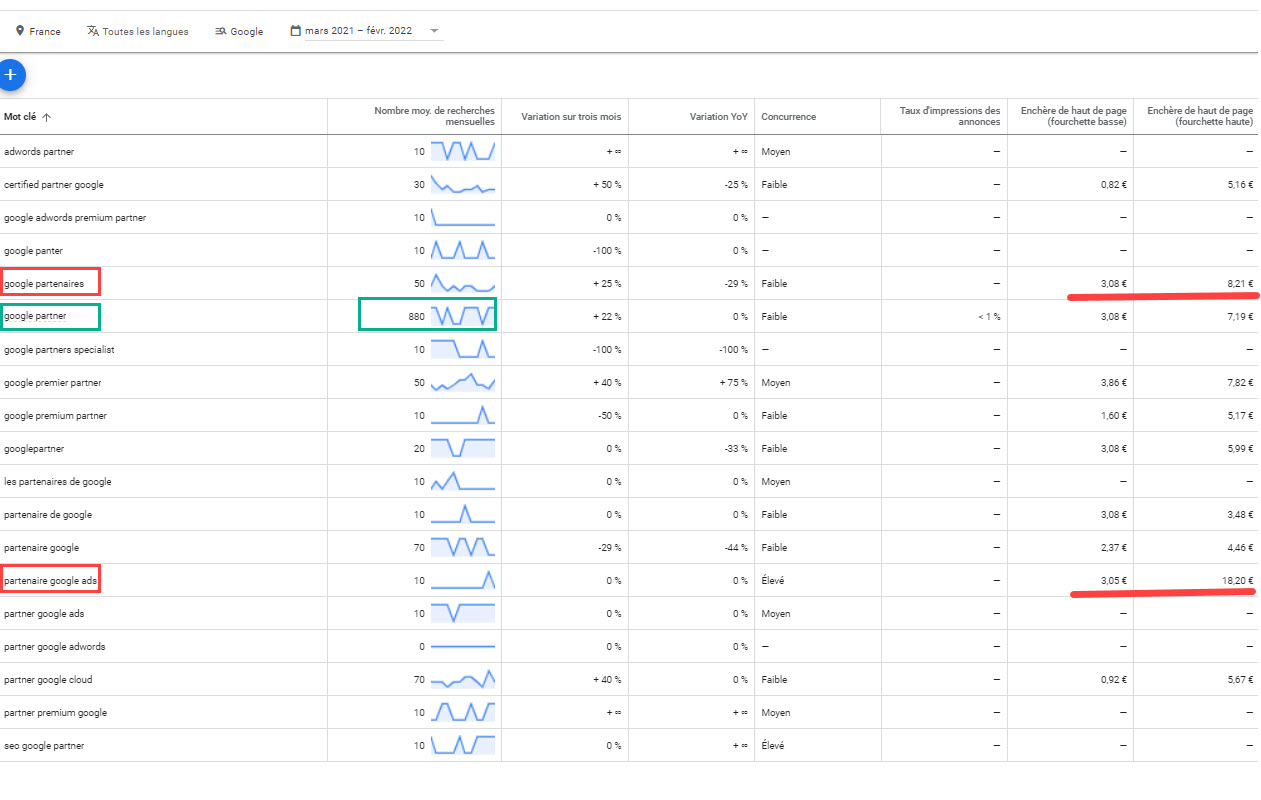This screenshot has width=1261, height=800.
Task: Select keyword partner google cloud
Action: click(x=48, y=679)
